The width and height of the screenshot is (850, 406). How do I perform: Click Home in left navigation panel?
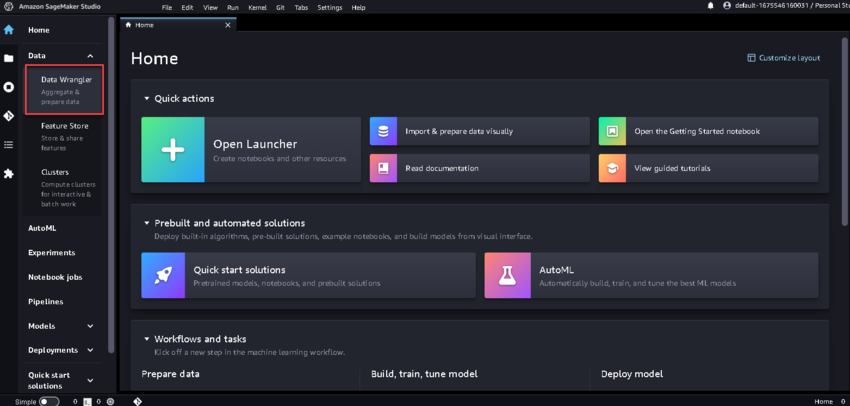coord(38,30)
